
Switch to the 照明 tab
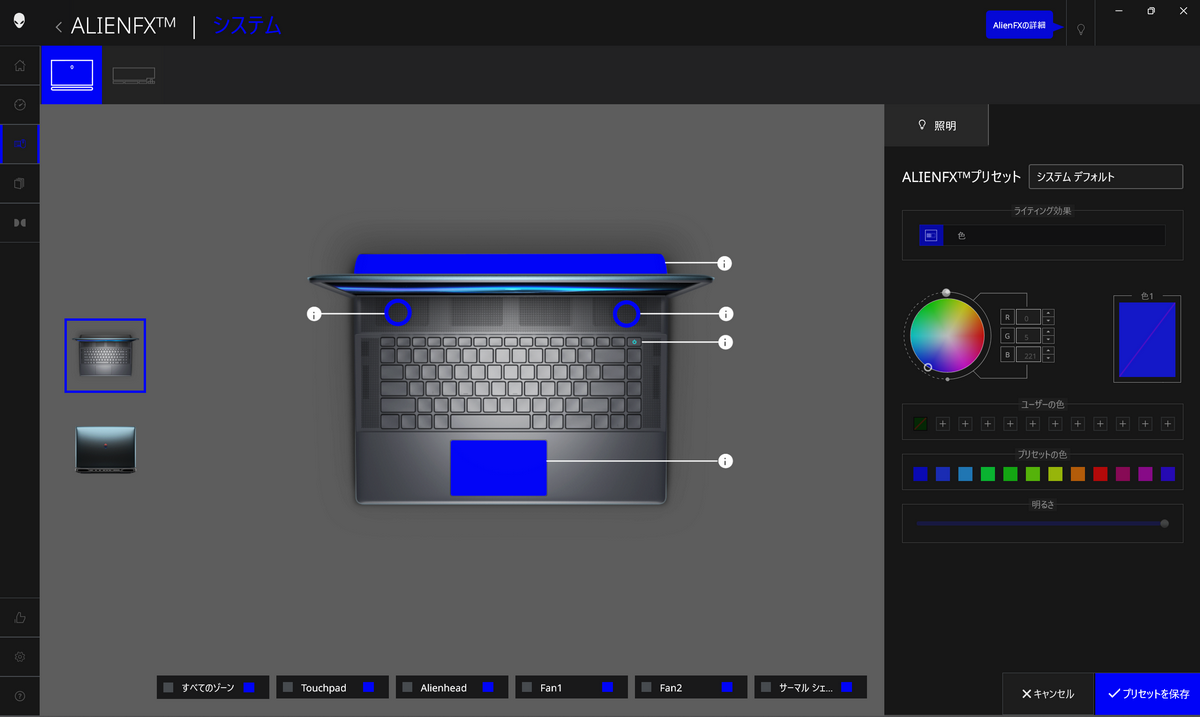tap(937, 126)
